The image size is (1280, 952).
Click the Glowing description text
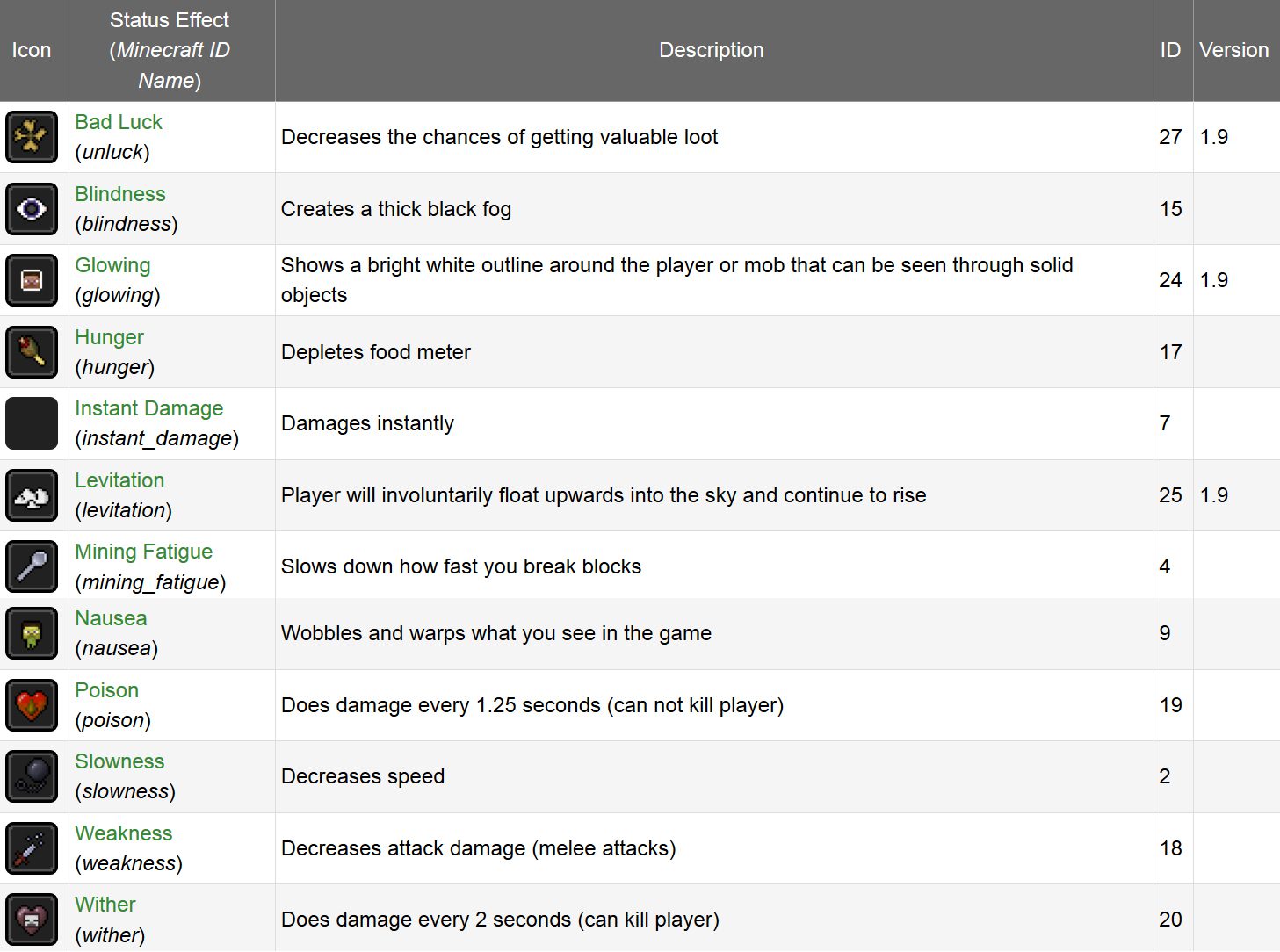tap(677, 280)
